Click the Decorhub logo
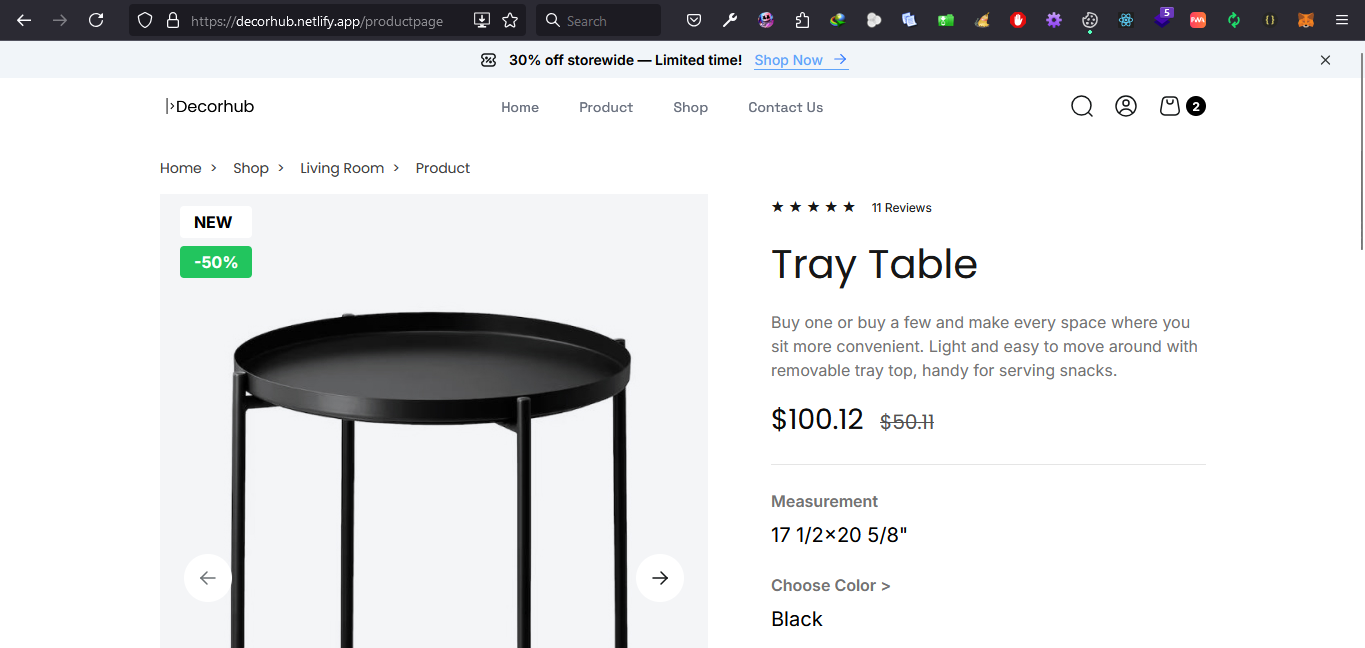Image resolution: width=1365 pixels, height=648 pixels. 210,106
